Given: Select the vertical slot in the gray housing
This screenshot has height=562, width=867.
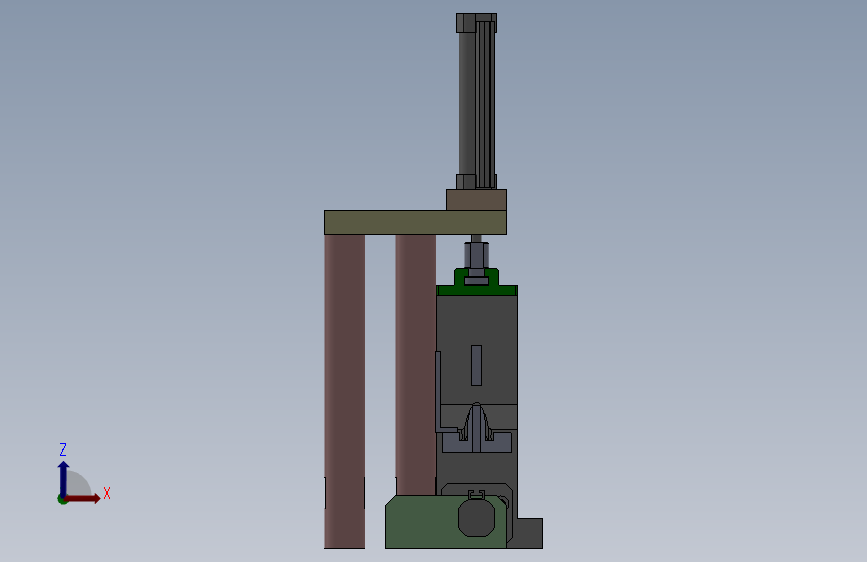Looking at the screenshot, I should click(476, 365).
